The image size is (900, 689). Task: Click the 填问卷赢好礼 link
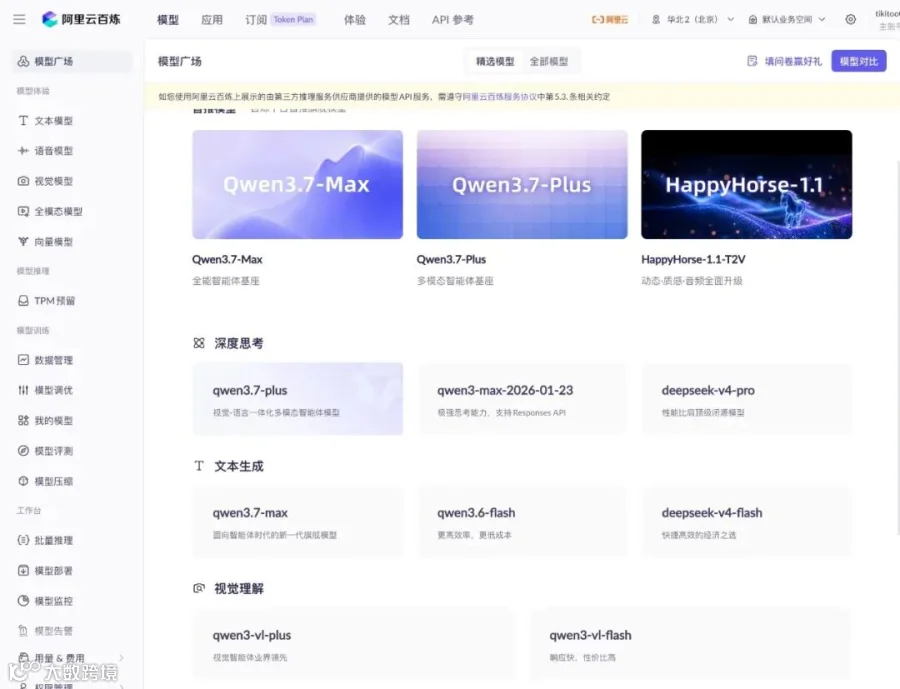coord(793,61)
